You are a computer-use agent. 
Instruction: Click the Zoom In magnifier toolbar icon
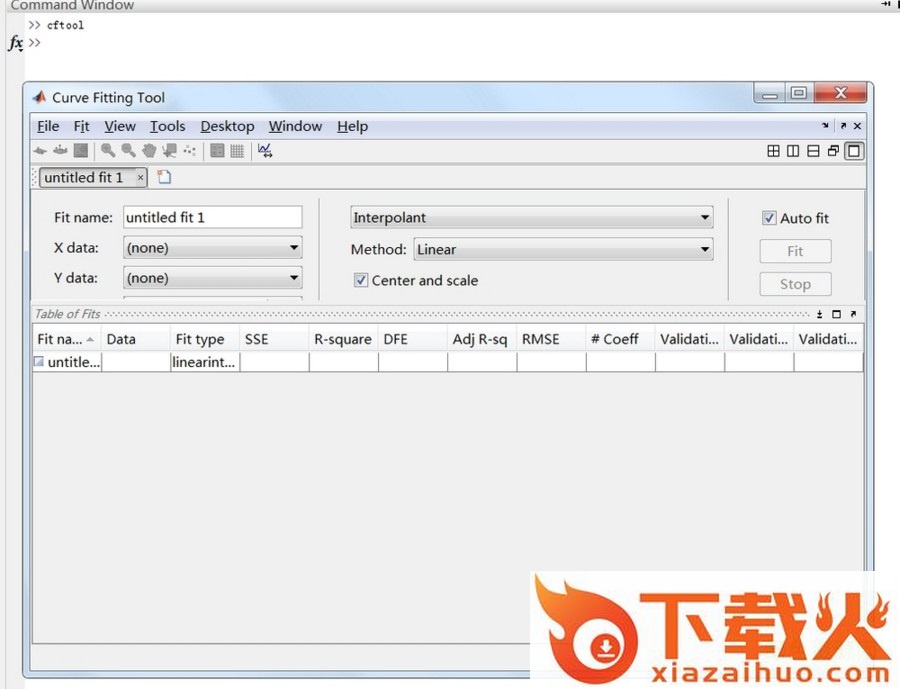tap(107, 151)
